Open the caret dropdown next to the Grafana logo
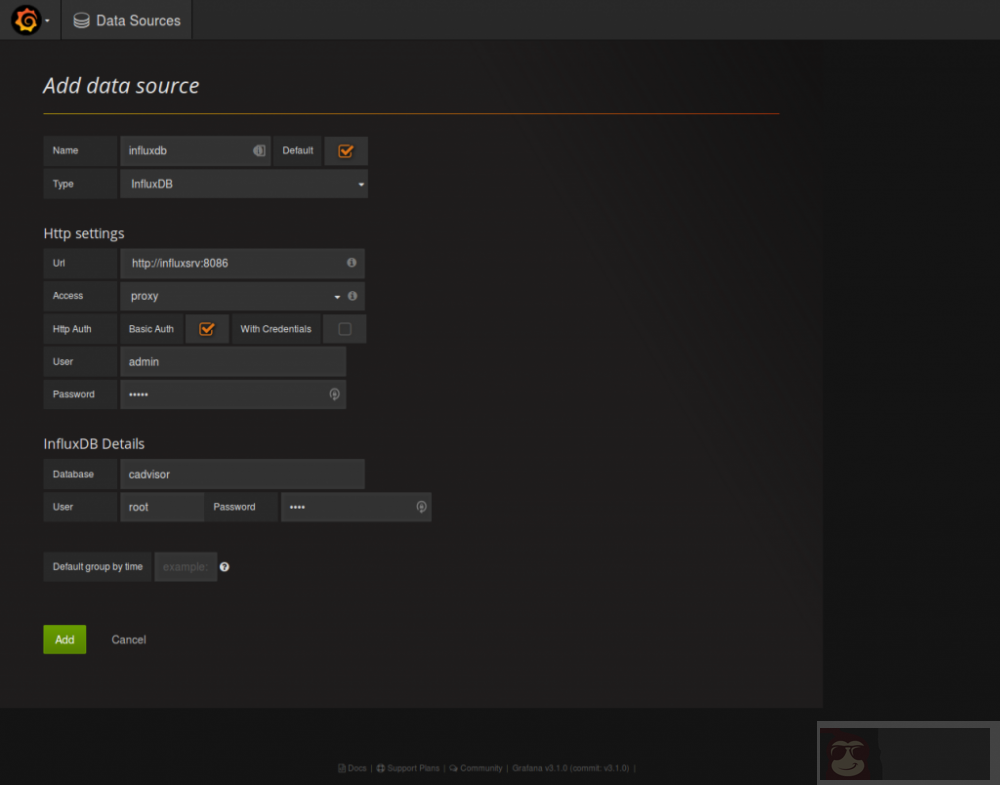This screenshot has width=1000, height=785. coord(46,20)
